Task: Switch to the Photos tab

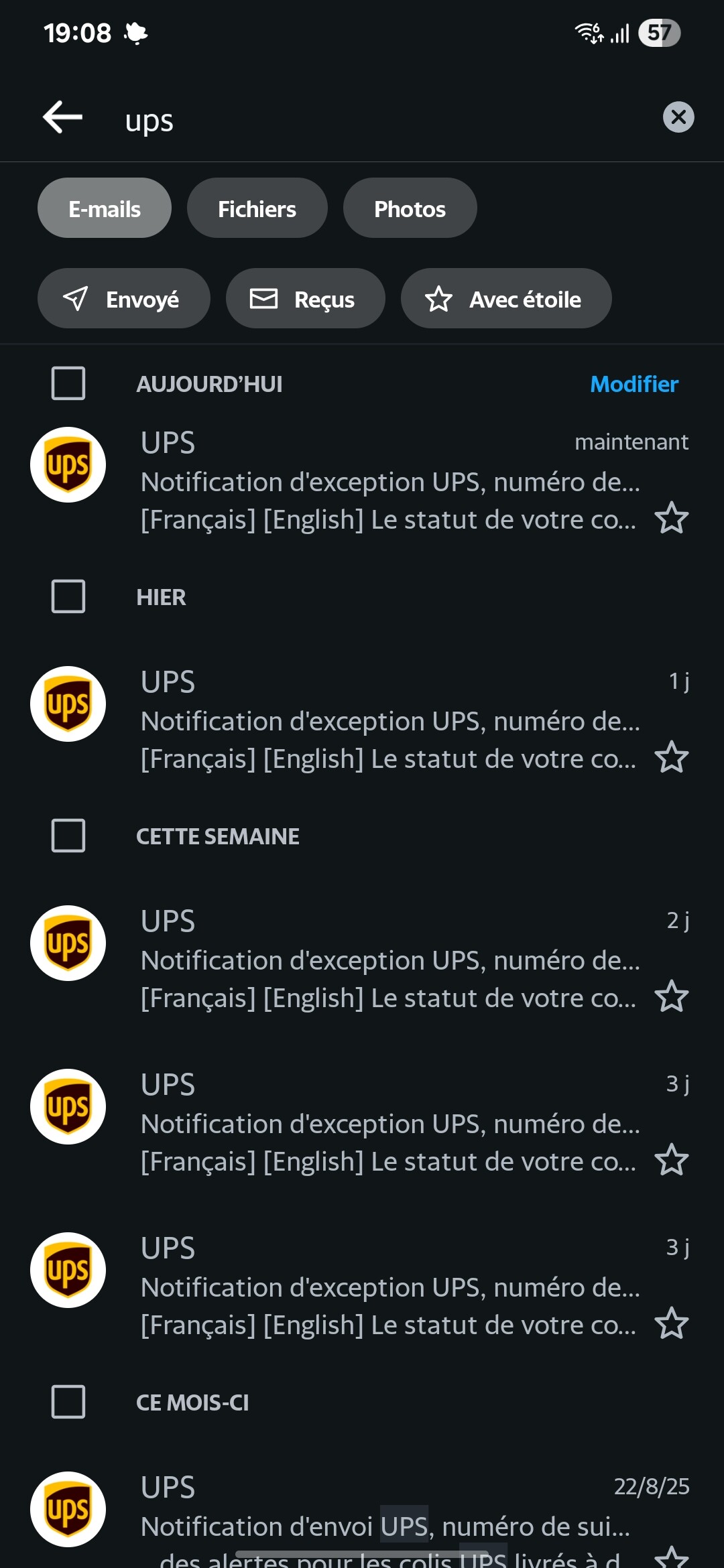Action: [x=410, y=208]
